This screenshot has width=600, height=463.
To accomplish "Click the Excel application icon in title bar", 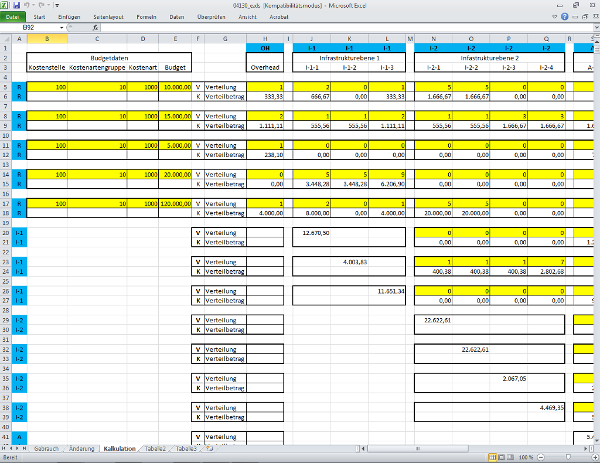I will [x=5, y=5].
